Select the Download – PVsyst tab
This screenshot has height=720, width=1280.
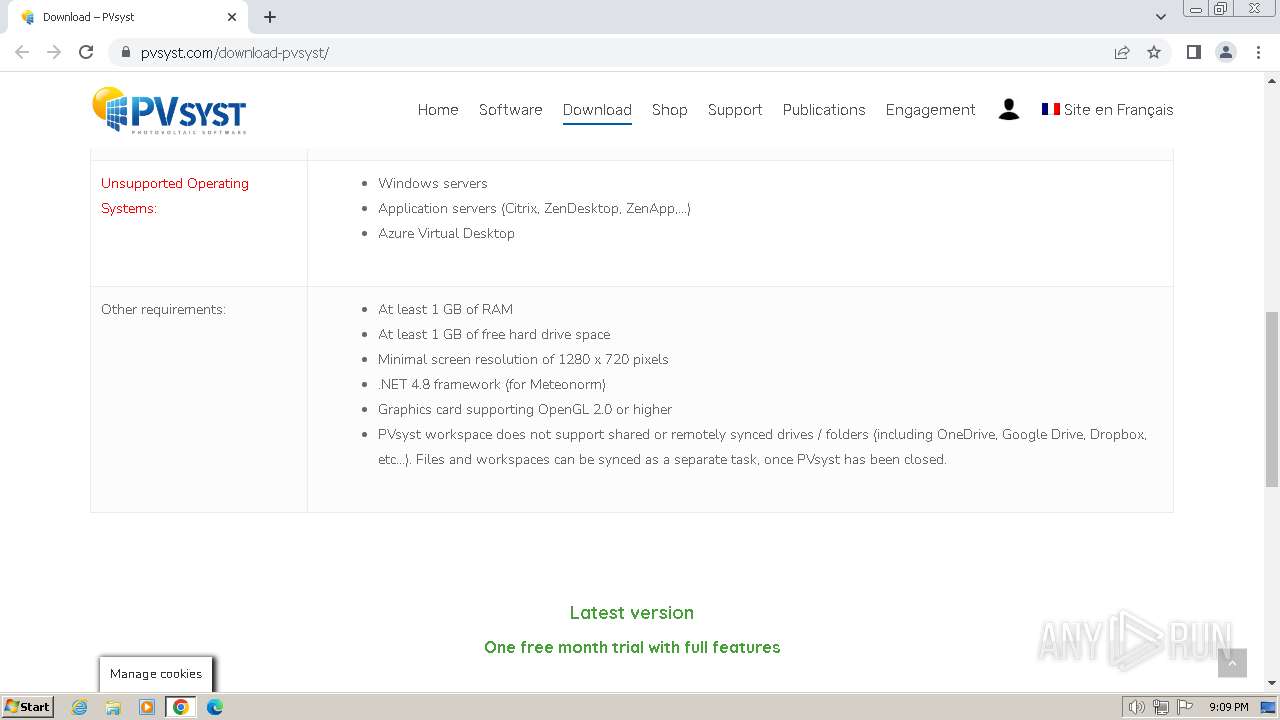[x=126, y=17]
